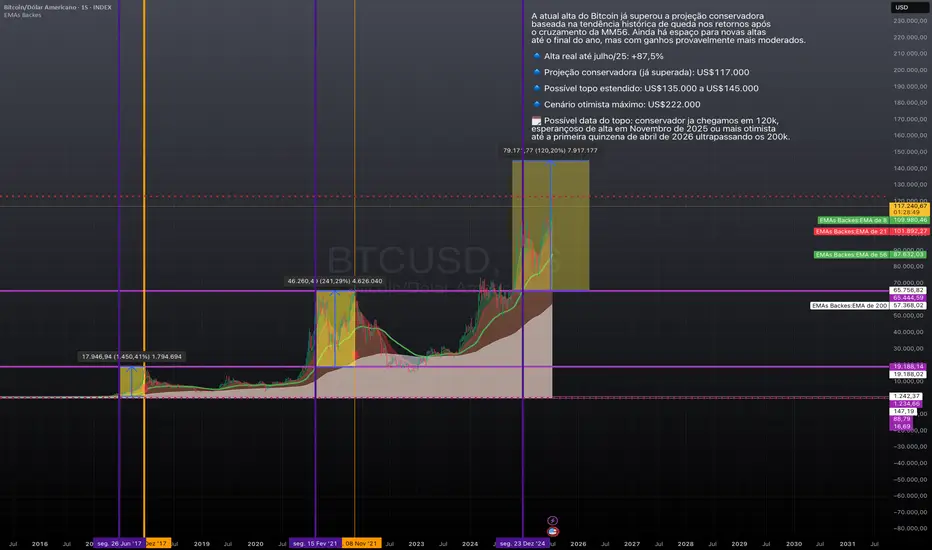This screenshot has width=932, height=550.
Task: Select the 120,20% measurement label
Action: 550,150
